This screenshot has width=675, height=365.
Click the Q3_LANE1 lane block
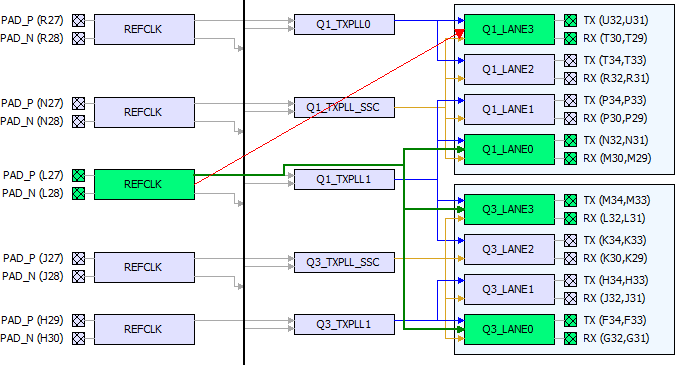[x=509, y=289]
